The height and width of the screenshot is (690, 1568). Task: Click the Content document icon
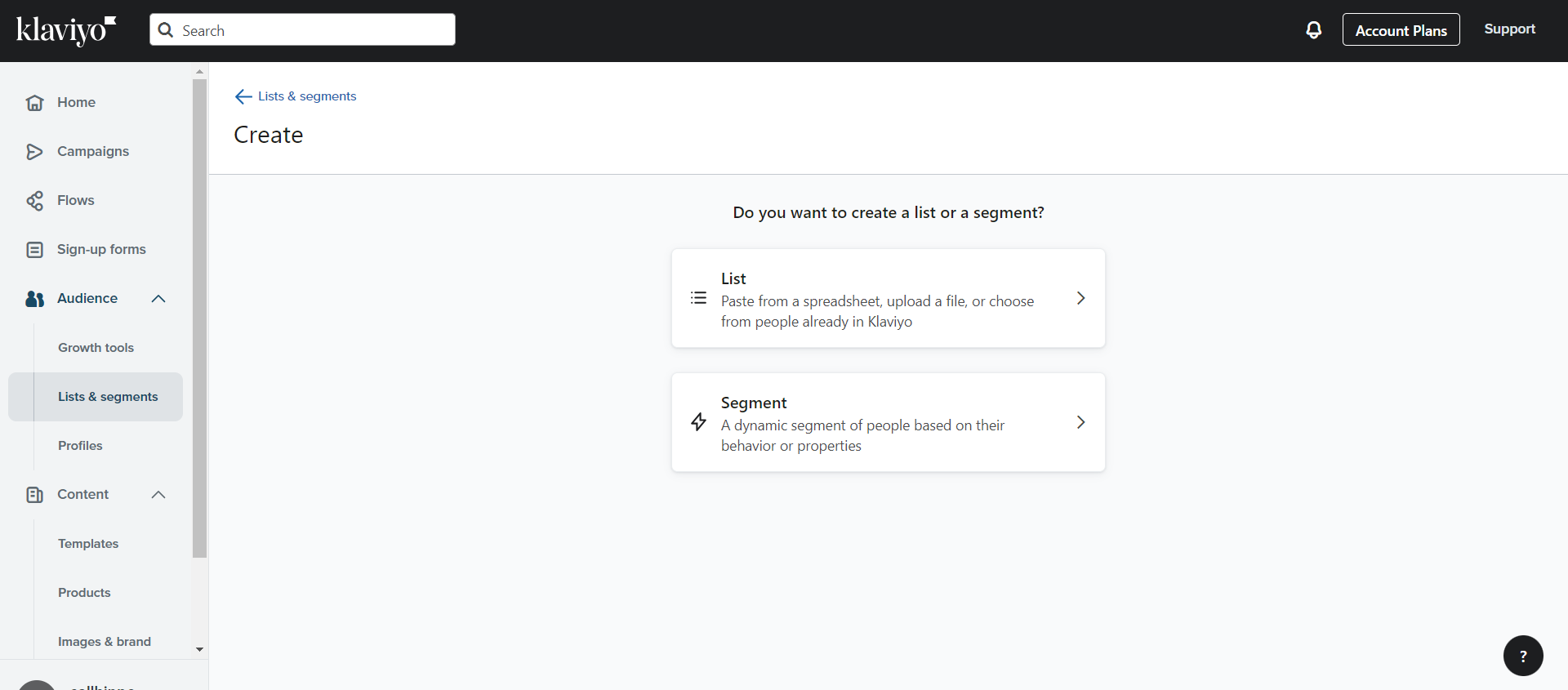pos(34,494)
